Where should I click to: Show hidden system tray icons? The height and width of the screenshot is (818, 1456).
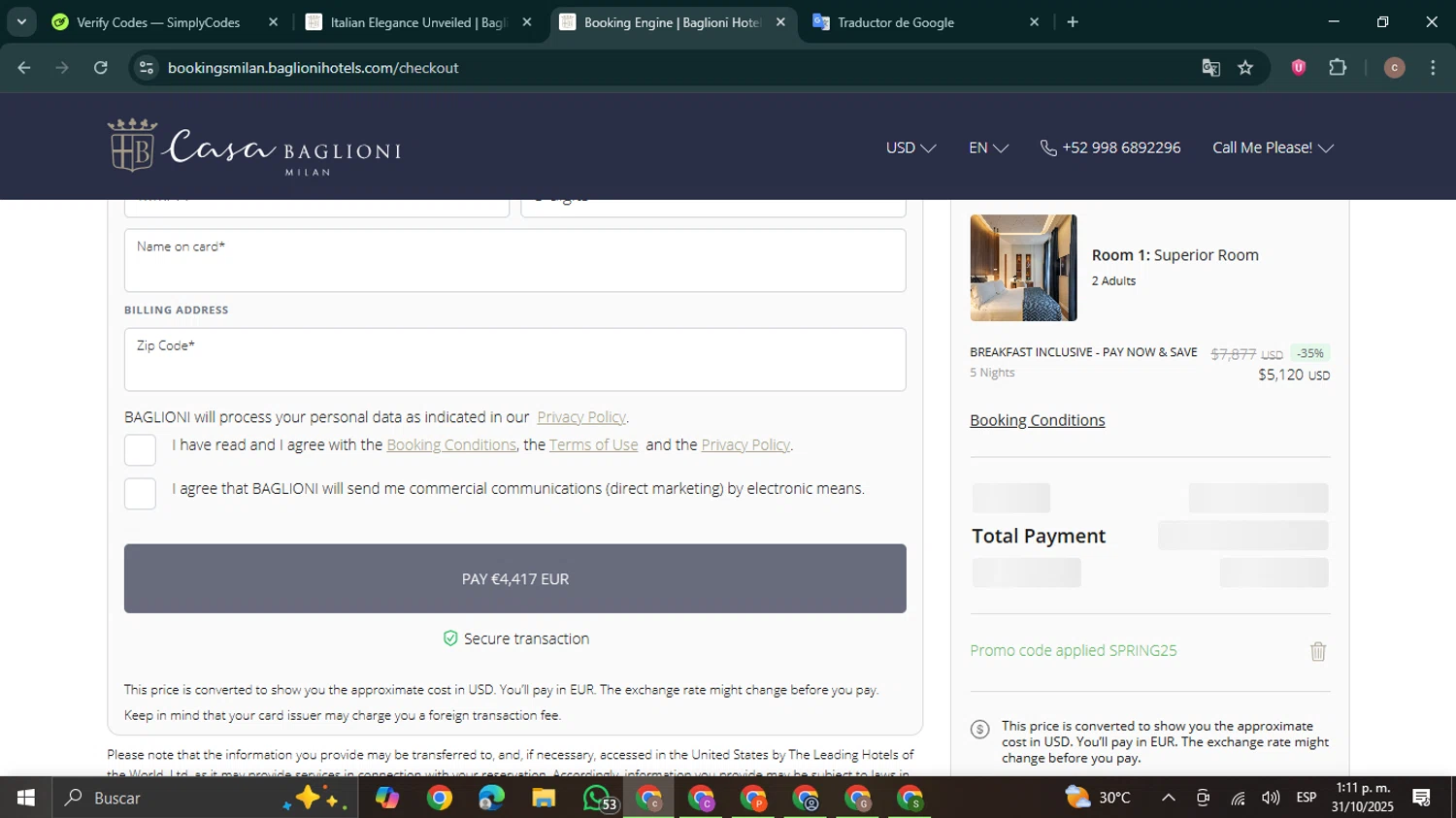coord(1169,798)
